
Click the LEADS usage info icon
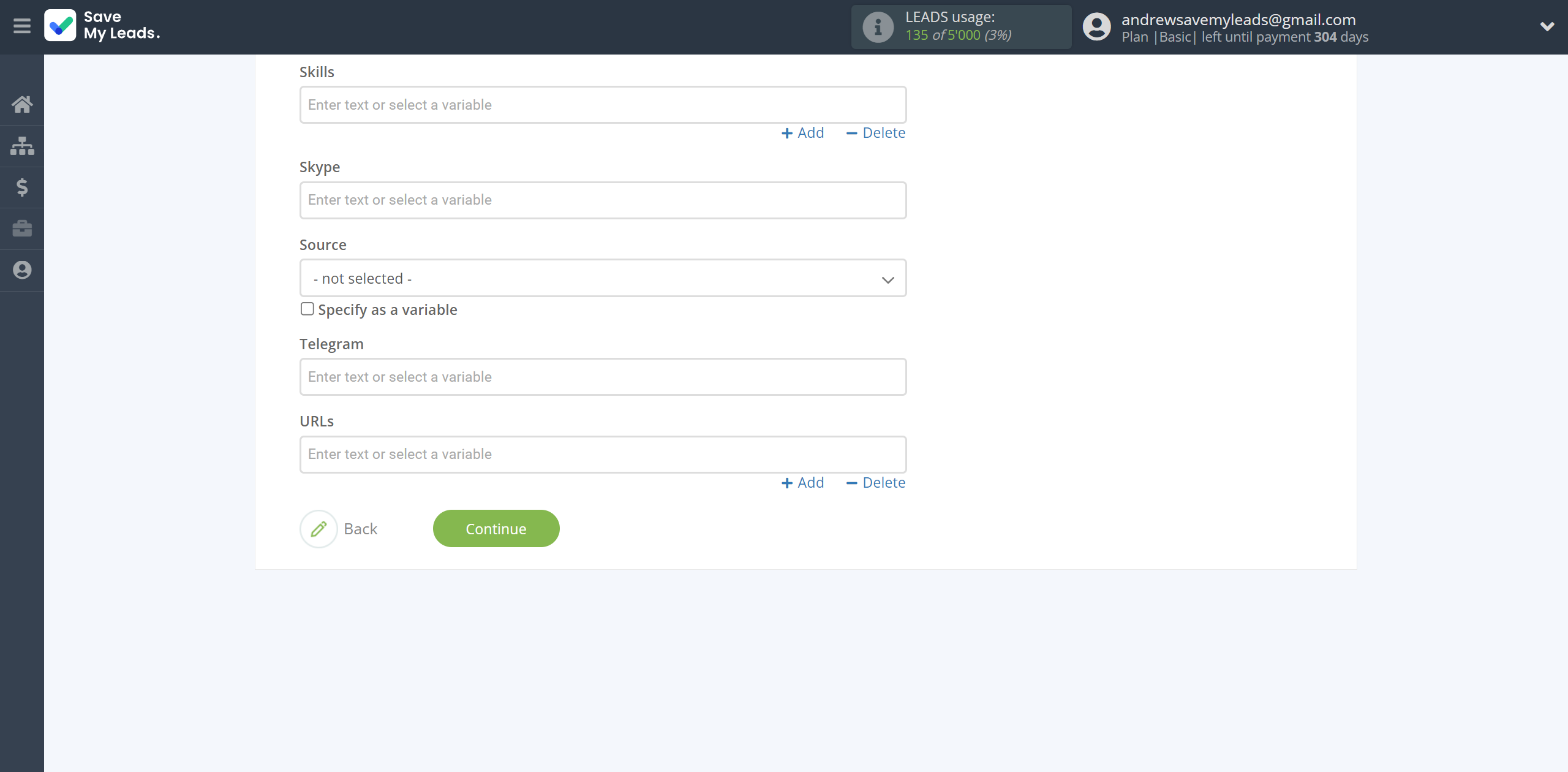(x=878, y=27)
